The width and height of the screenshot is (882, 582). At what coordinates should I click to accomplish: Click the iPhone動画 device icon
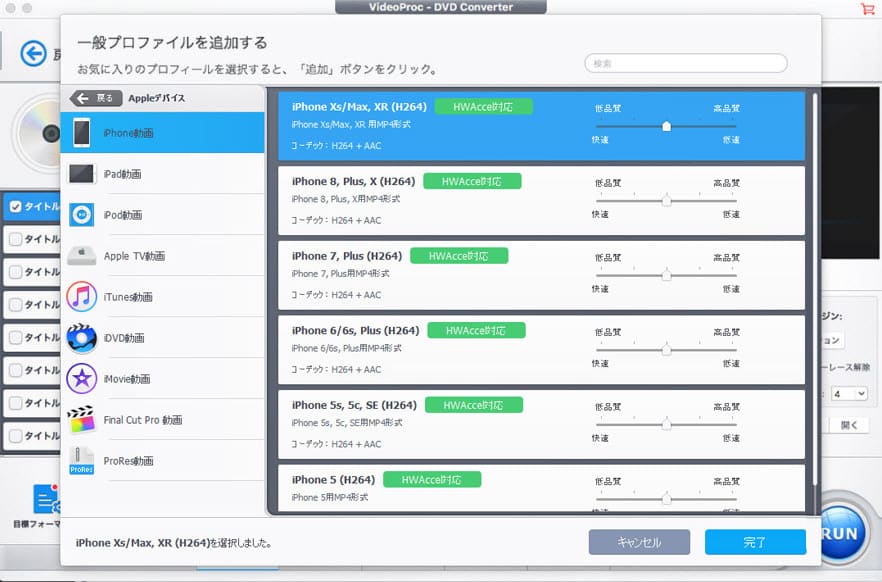point(82,133)
